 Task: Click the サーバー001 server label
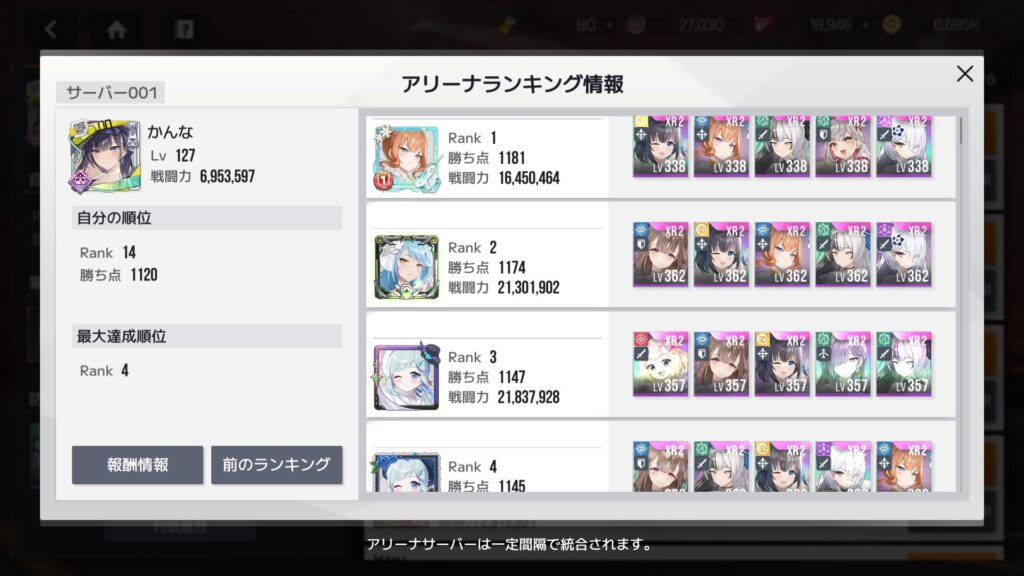111,93
